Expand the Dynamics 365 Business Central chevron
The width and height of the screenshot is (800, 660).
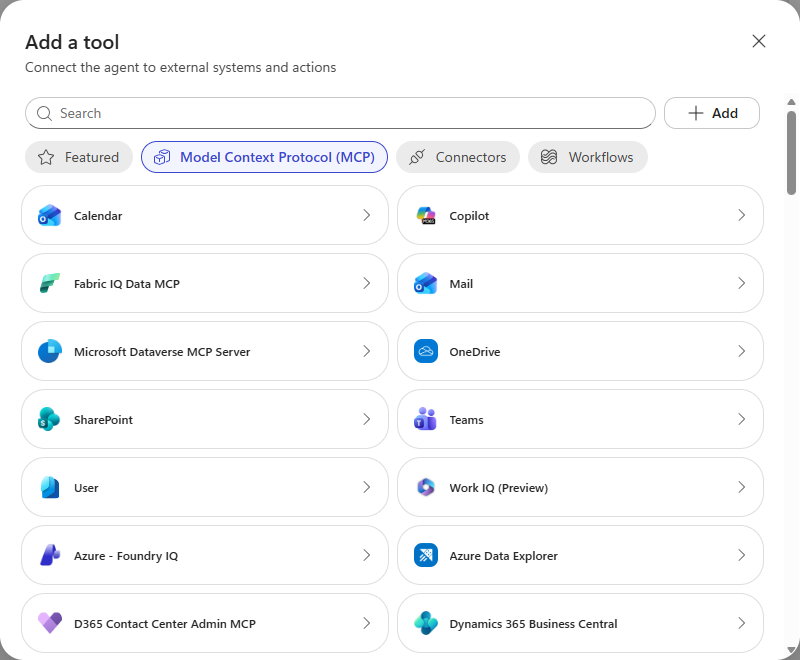coord(742,623)
